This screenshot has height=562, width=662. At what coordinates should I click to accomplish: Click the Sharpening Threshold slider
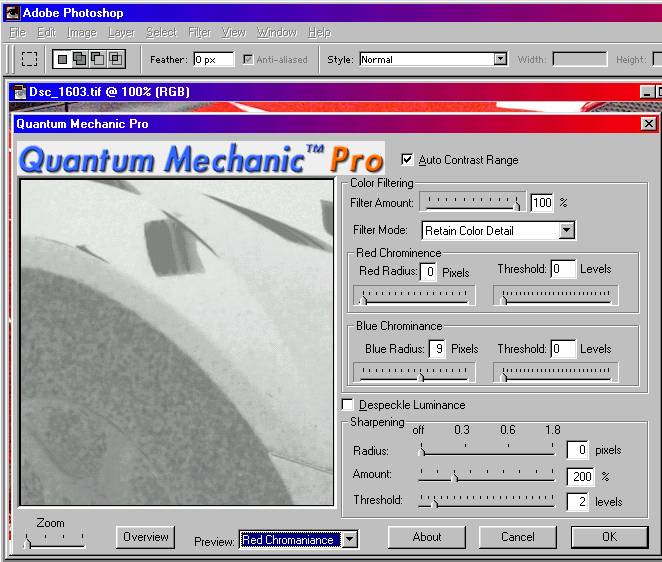point(487,501)
